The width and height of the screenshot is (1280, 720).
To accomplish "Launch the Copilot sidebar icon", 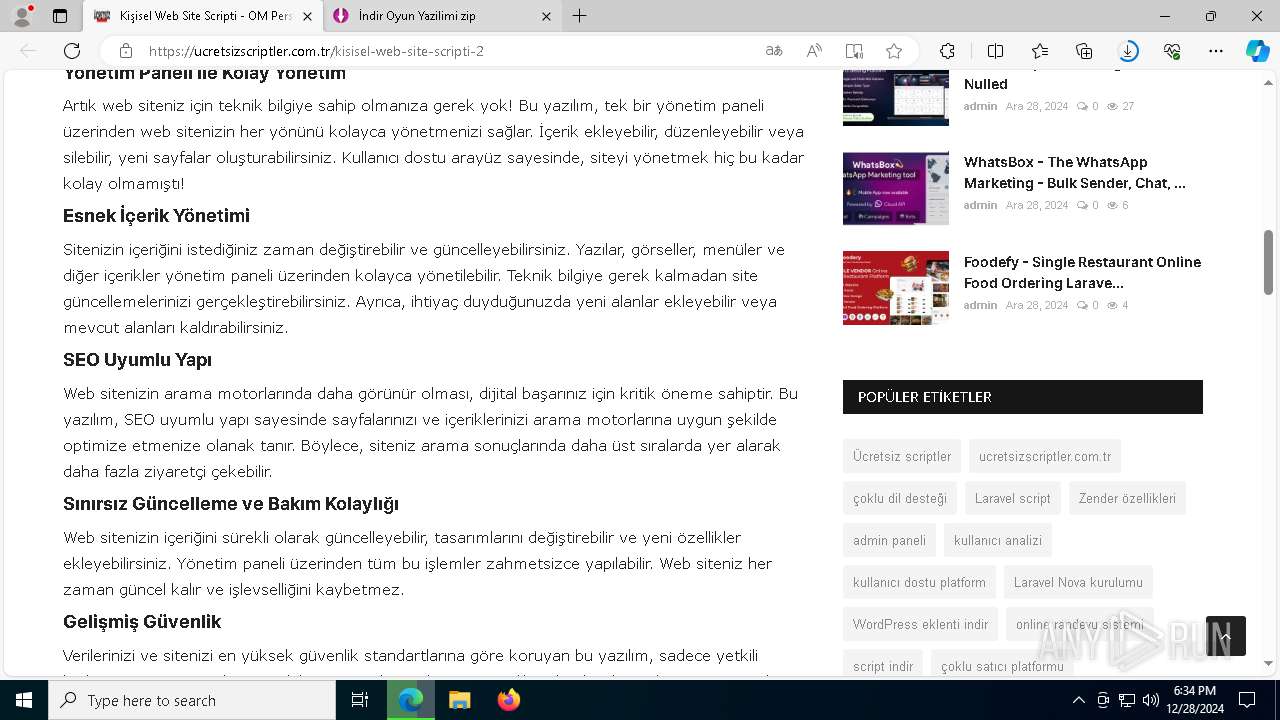I will [x=1257, y=51].
